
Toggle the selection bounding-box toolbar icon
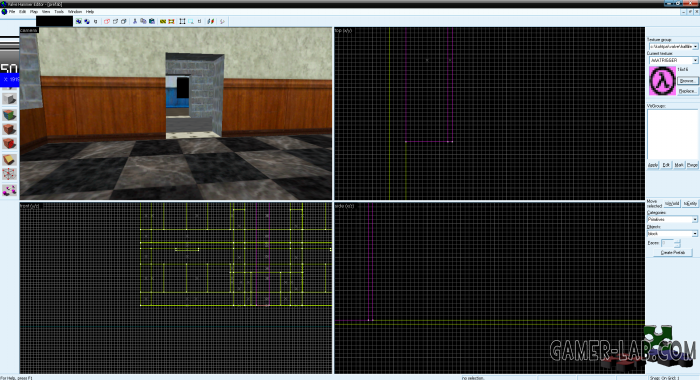click(182, 21)
